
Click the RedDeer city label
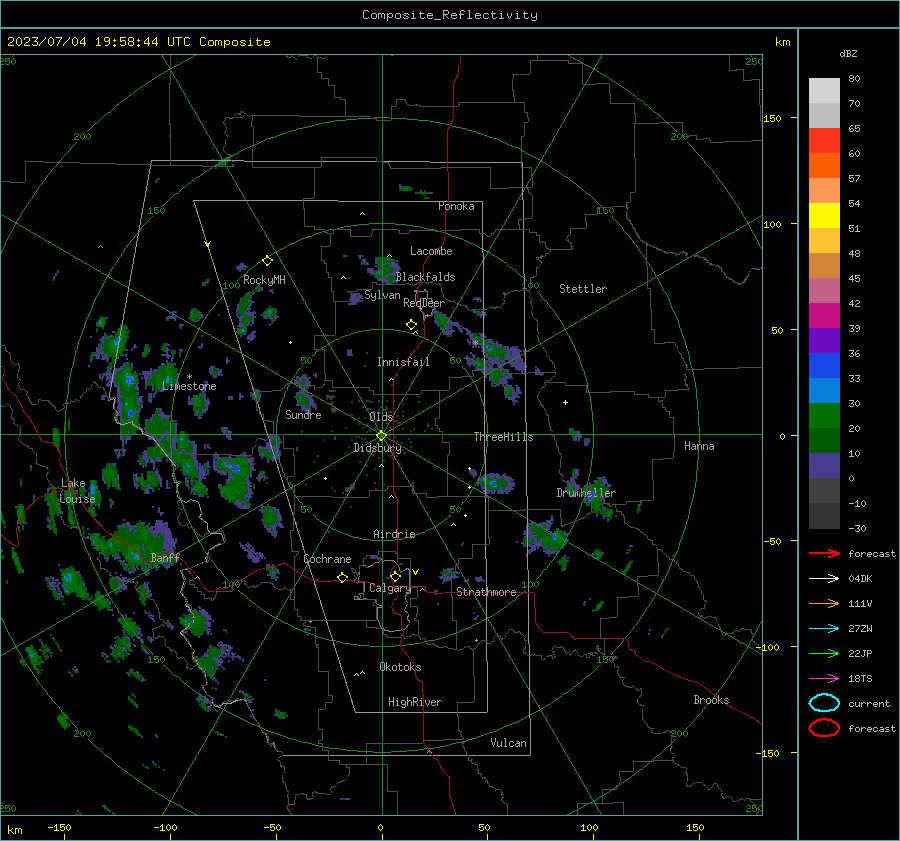(424, 303)
